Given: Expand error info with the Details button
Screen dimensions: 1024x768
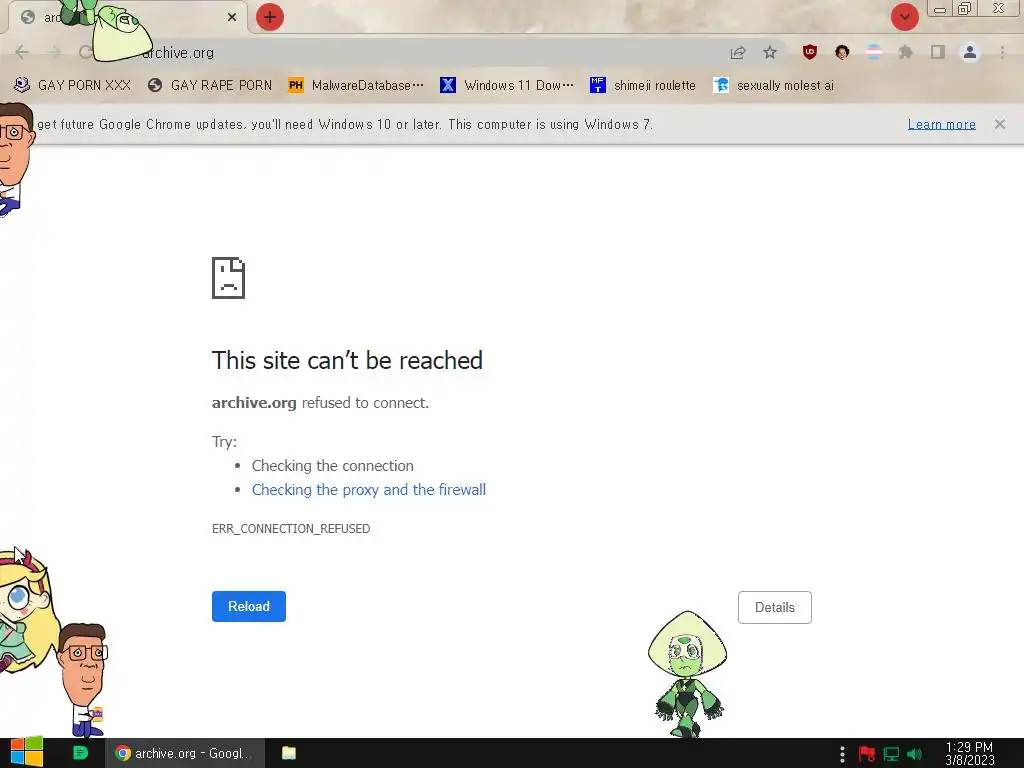Looking at the screenshot, I should (775, 607).
